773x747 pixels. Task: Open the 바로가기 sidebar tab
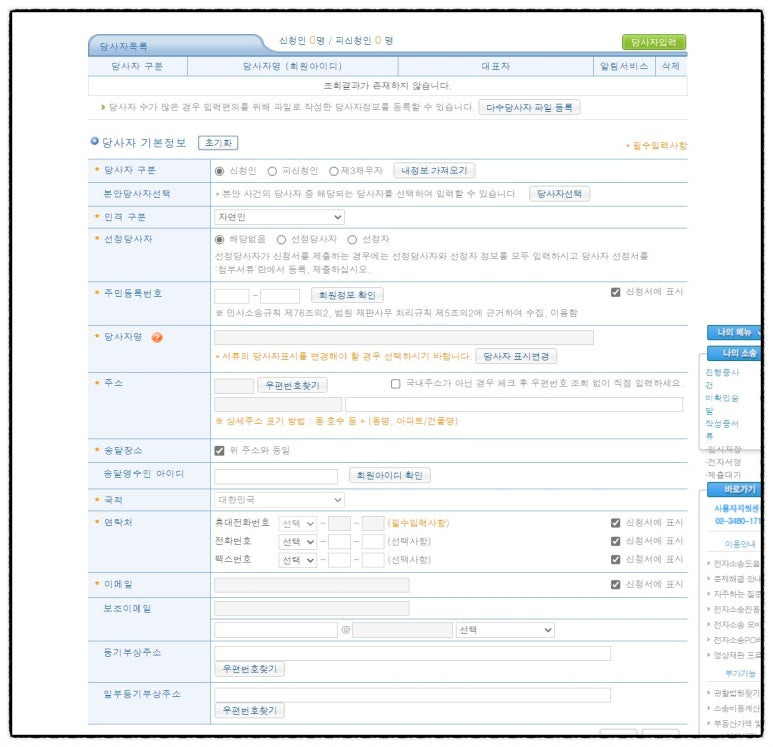click(x=736, y=489)
